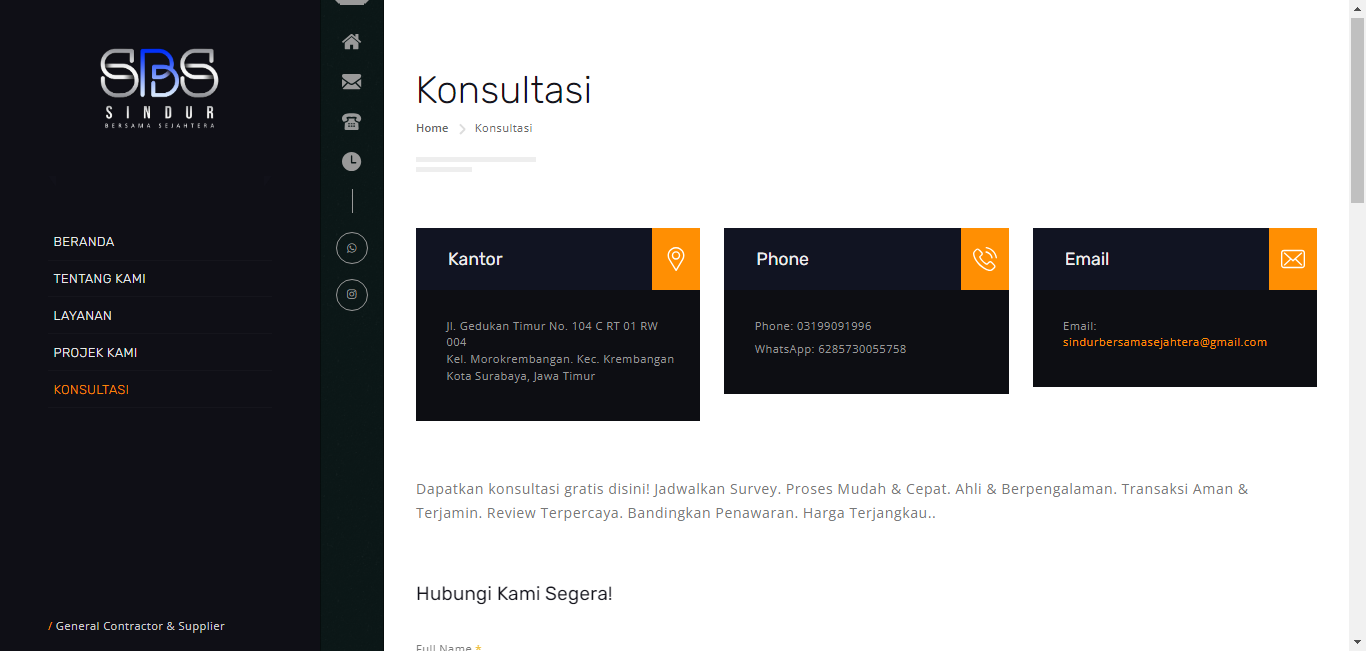Go to Beranda menu item
The width and height of the screenshot is (1366, 651).
84,242
